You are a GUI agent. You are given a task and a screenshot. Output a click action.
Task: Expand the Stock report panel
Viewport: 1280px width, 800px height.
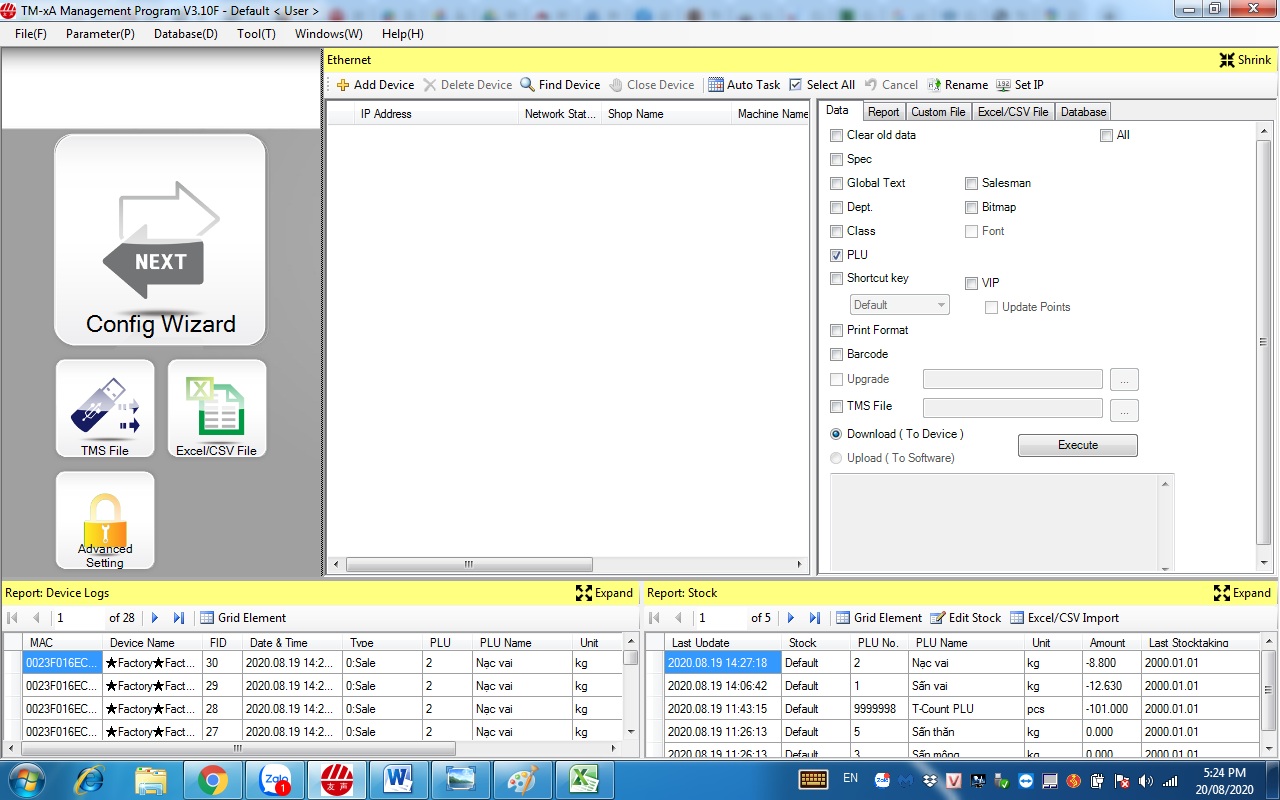coord(1242,593)
